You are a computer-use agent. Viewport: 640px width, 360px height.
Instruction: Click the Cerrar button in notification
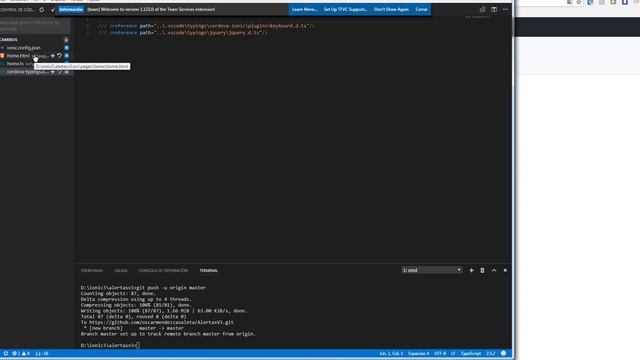[421, 9]
